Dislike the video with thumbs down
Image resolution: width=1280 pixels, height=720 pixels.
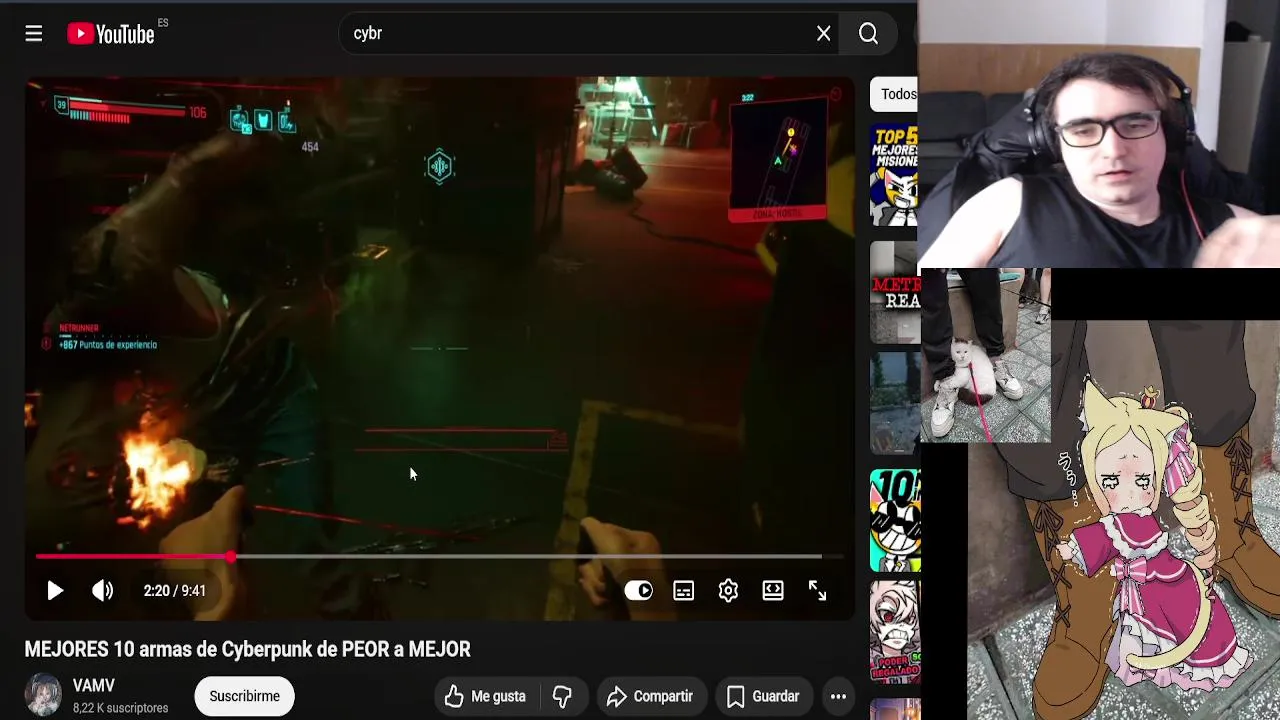click(x=563, y=696)
